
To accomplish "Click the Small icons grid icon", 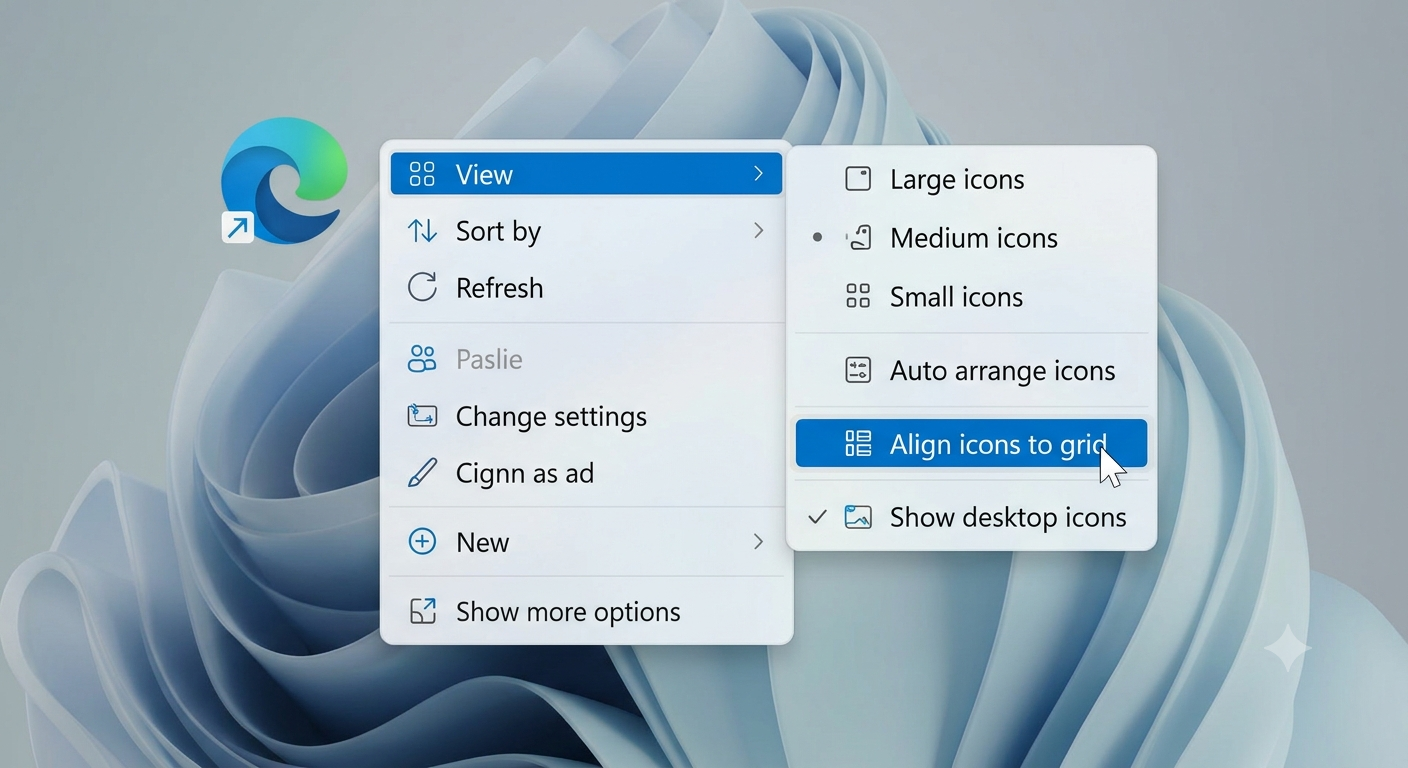I will tap(858, 296).
